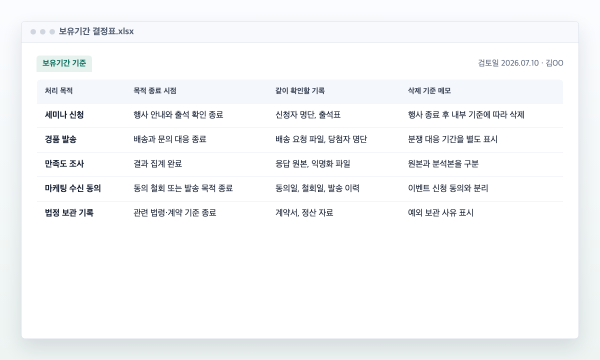This screenshot has width=600, height=360.
Task: Select the review date text 검토일 2026.07.10
Action: pos(508,63)
